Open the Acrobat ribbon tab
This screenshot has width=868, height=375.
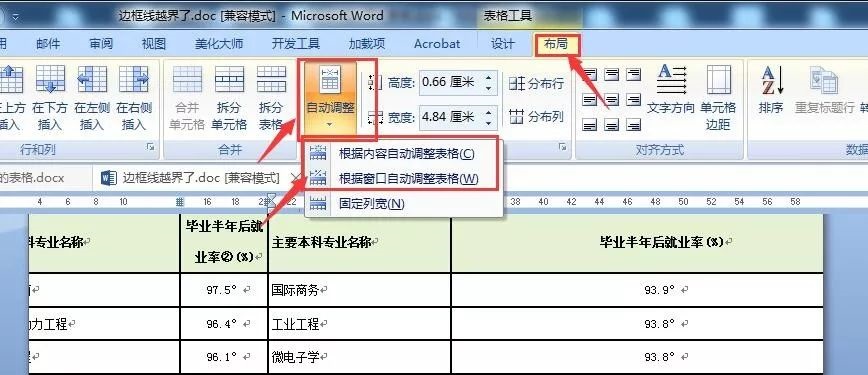(437, 44)
